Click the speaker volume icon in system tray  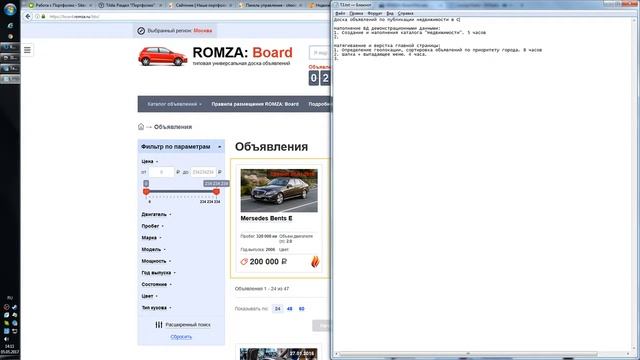[x=7, y=339]
